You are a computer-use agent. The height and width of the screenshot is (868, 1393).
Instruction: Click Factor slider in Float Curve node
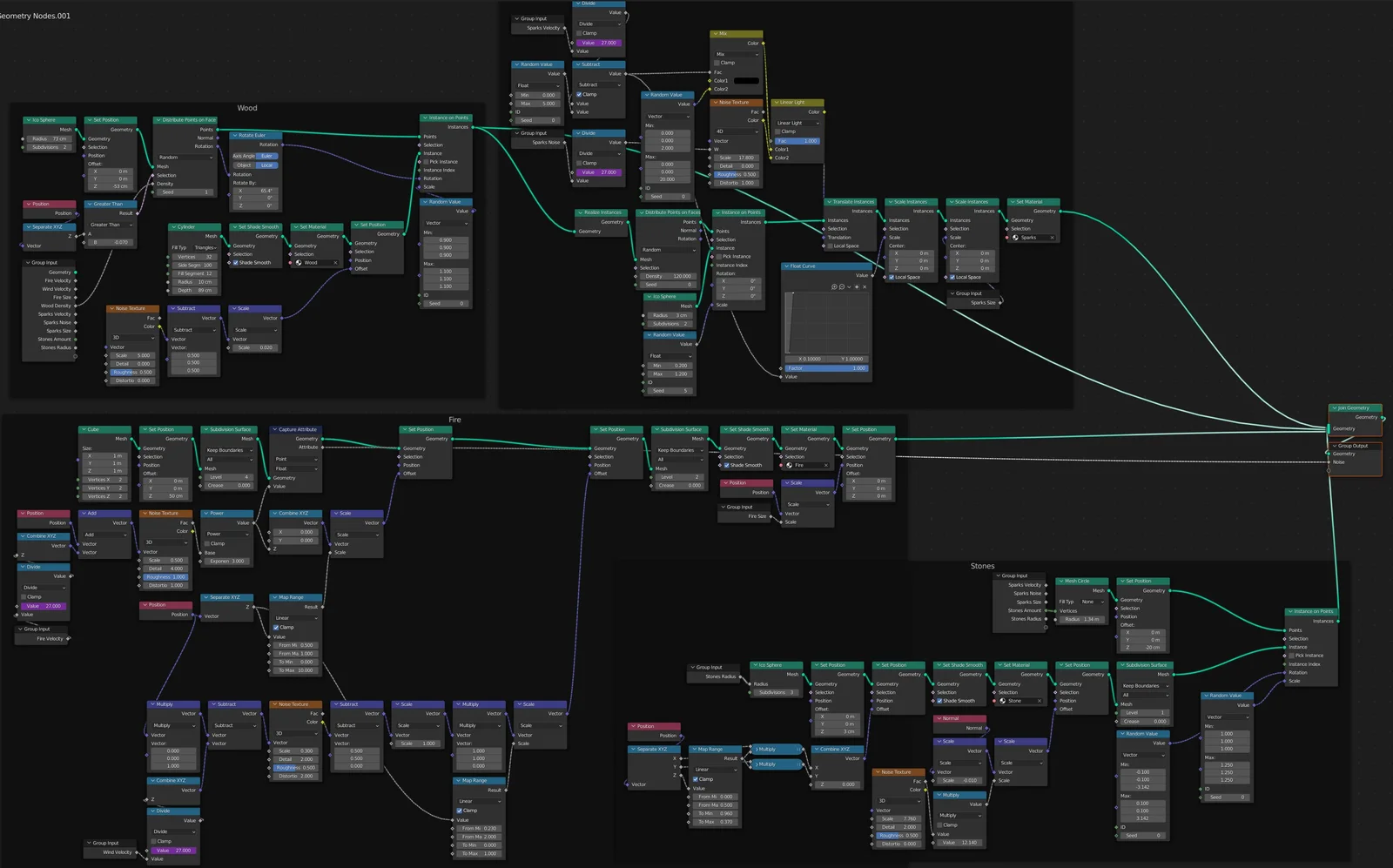point(825,368)
